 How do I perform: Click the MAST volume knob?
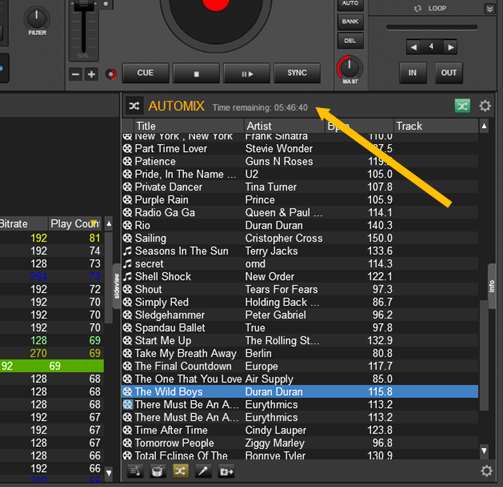(350, 68)
